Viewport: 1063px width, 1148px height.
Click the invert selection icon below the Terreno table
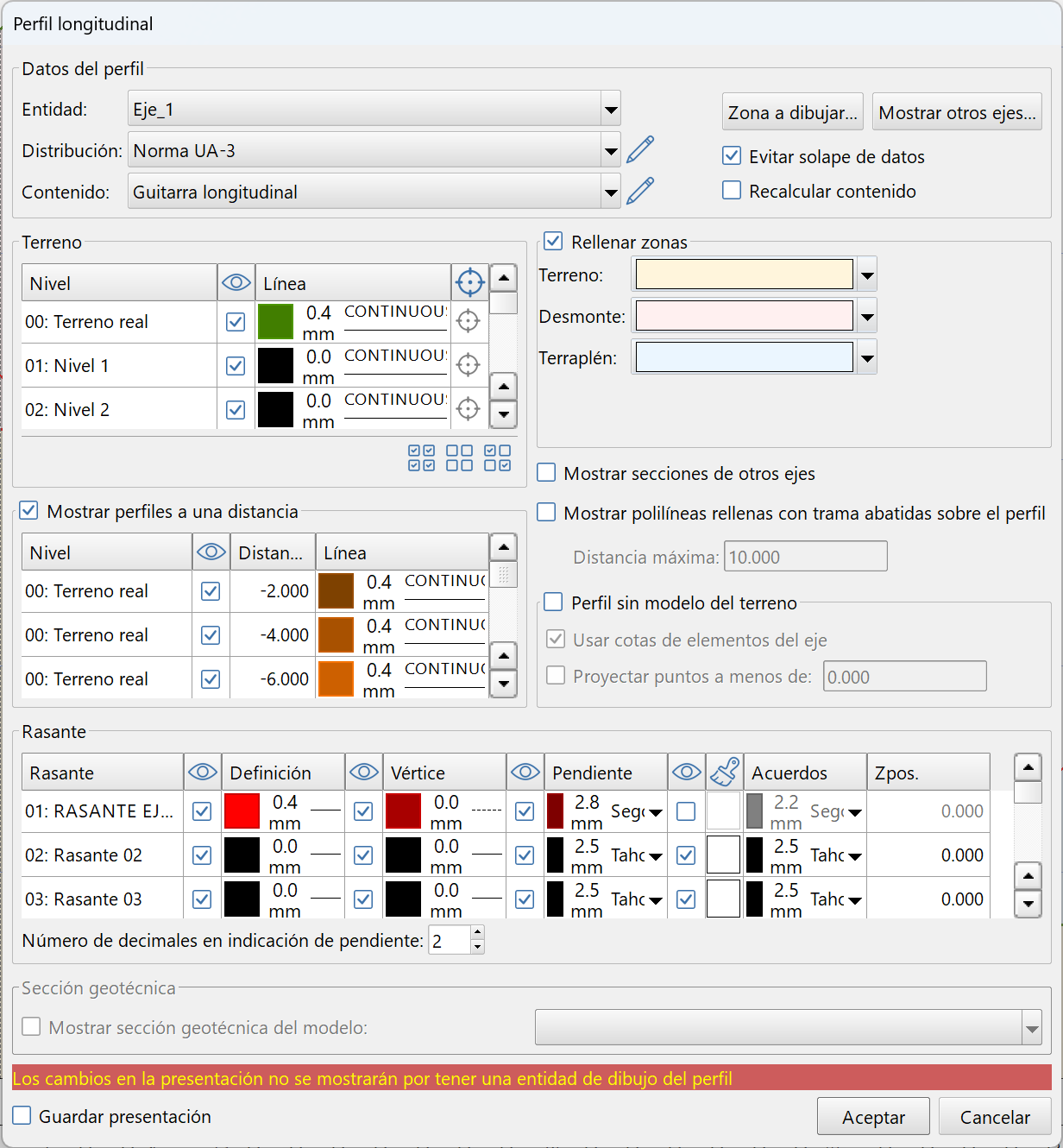point(497,458)
